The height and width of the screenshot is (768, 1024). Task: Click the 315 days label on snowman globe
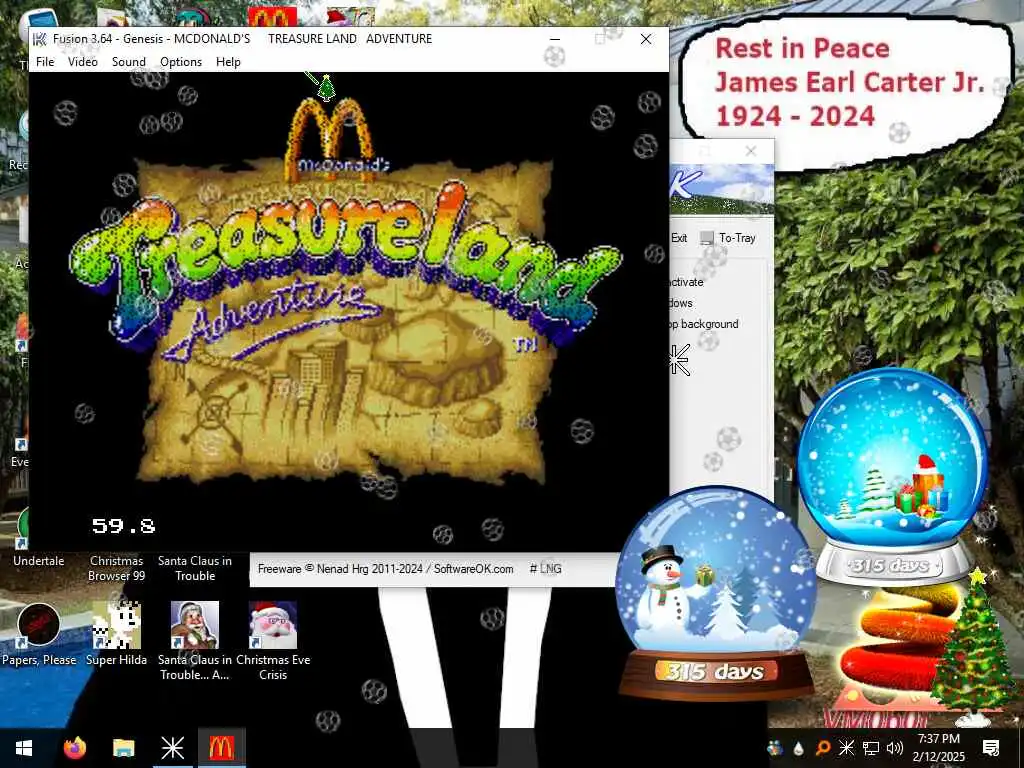[x=715, y=671]
